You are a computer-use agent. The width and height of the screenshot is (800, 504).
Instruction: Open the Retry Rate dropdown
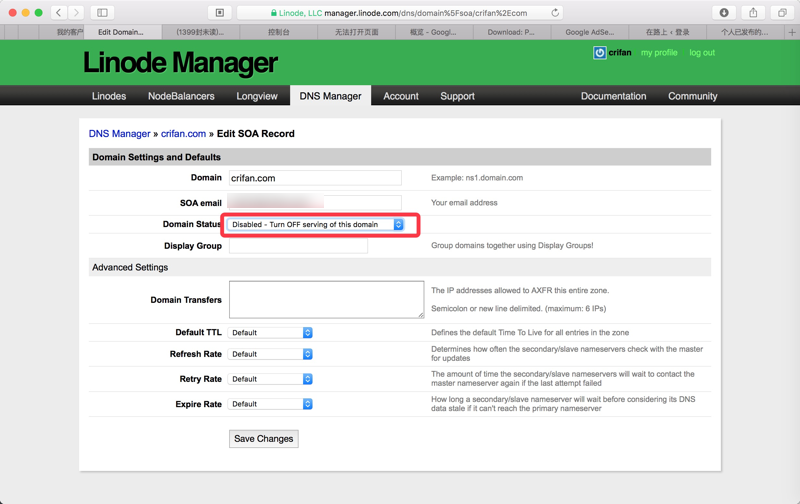click(270, 379)
